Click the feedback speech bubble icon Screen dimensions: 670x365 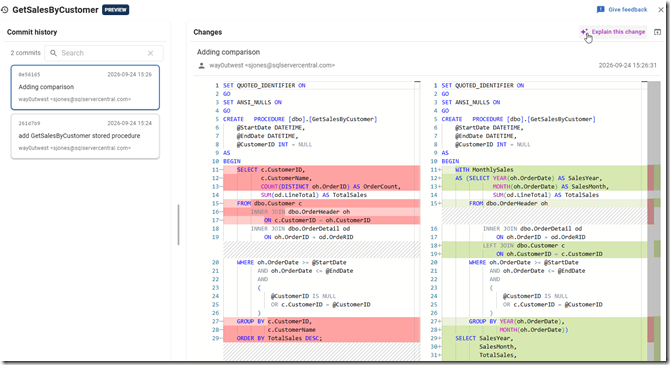pyautogui.click(x=600, y=9)
